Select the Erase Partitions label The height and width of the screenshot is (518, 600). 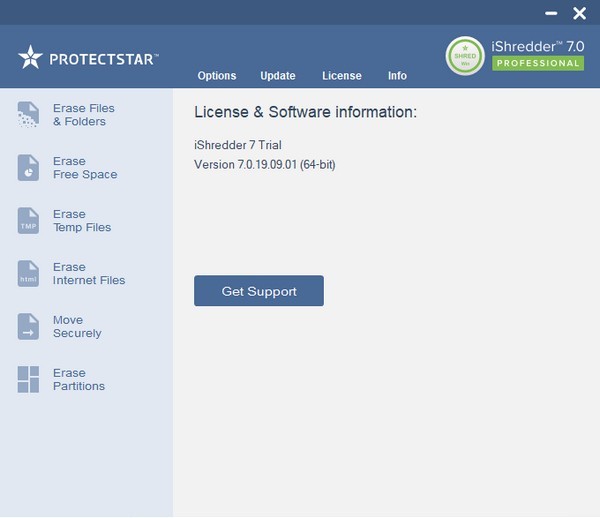[78, 380]
